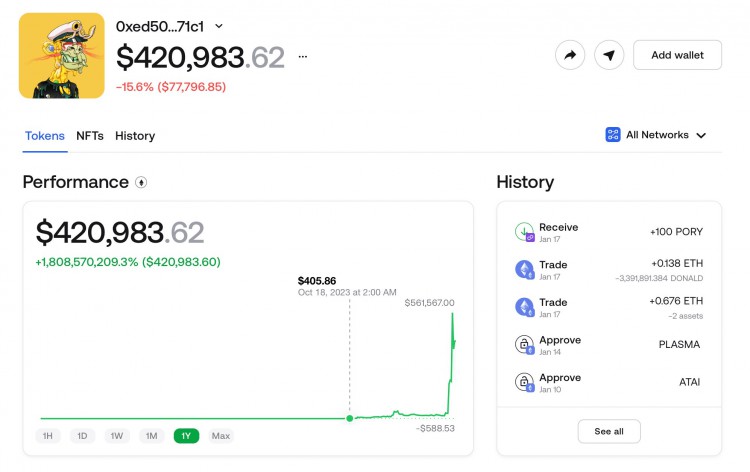
Task: Click the ETH icon for DONALD trade
Action: click(524, 269)
